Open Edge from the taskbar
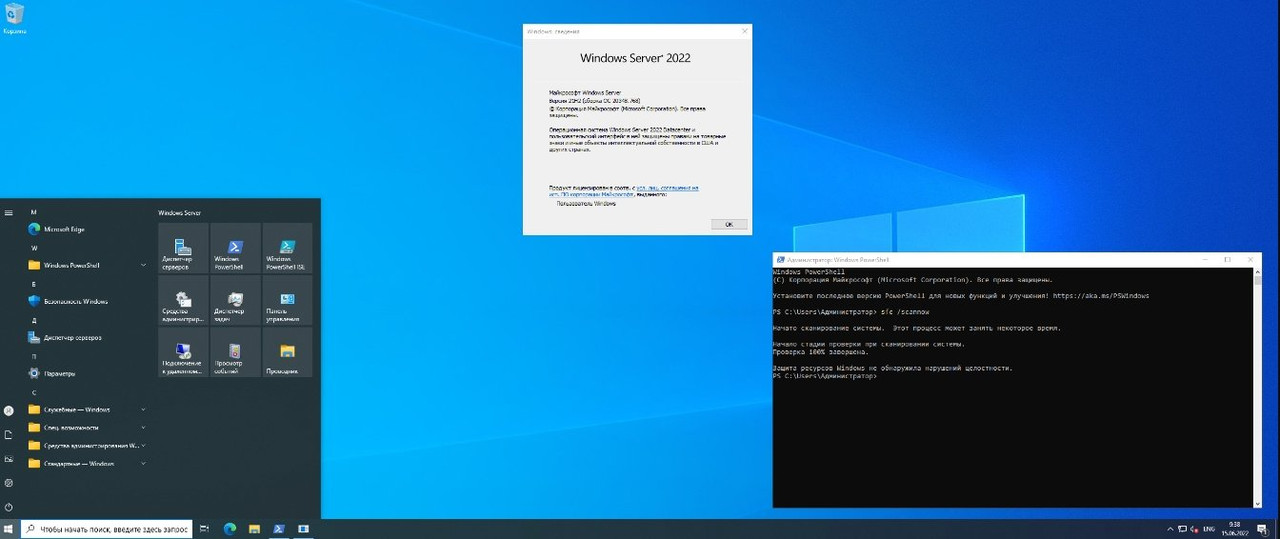Screen dimensions: 1280x539 coord(229,528)
